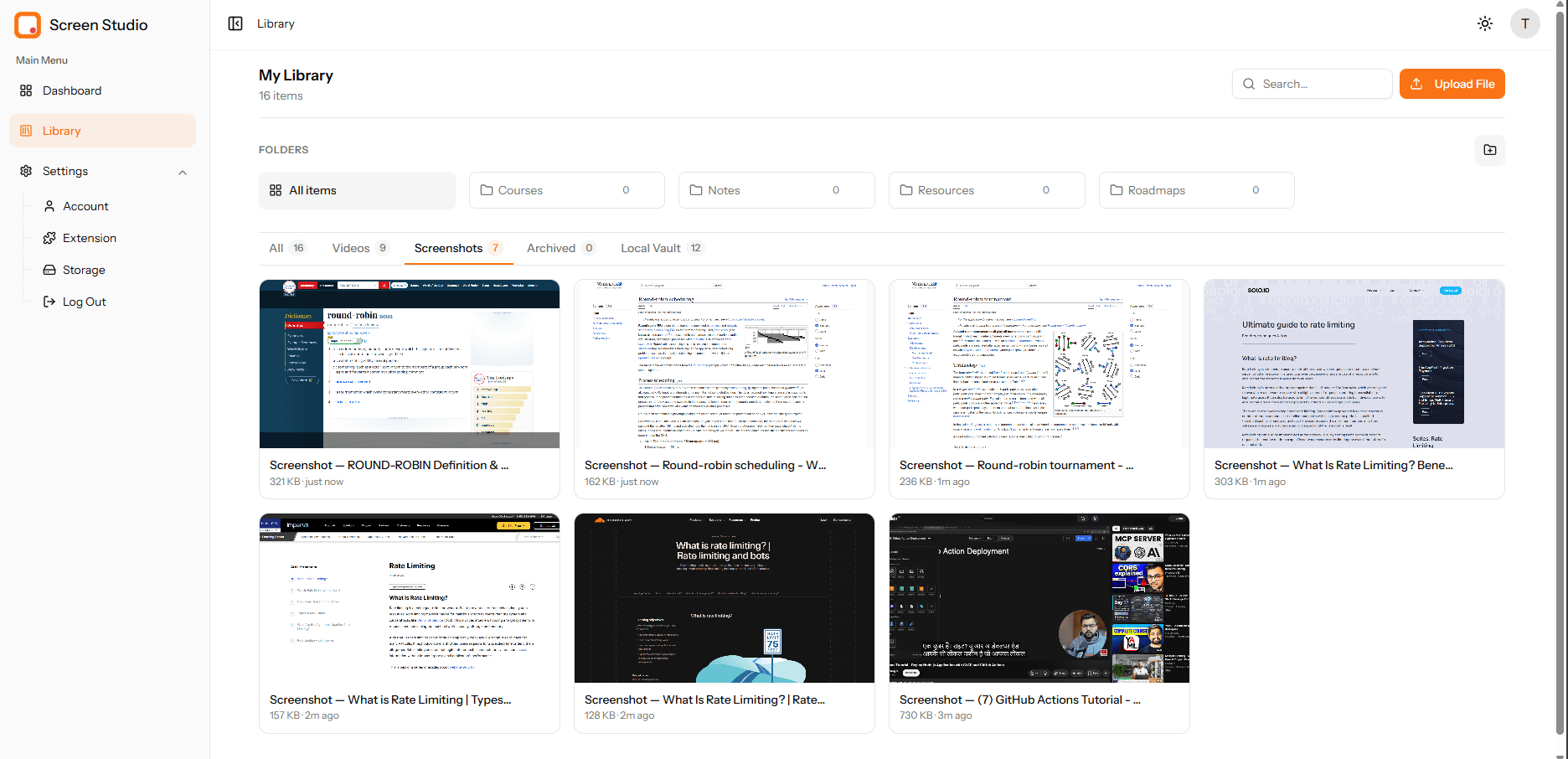Click the Account person icon

(49, 206)
